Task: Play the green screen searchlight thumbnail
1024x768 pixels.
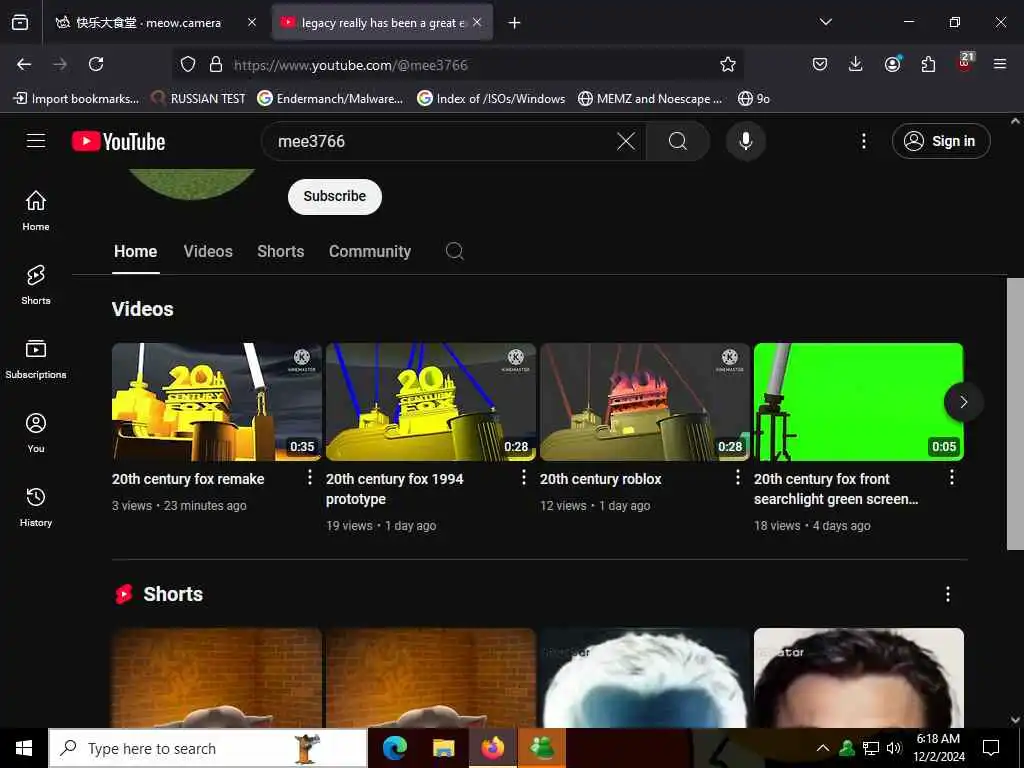Action: coord(859,402)
